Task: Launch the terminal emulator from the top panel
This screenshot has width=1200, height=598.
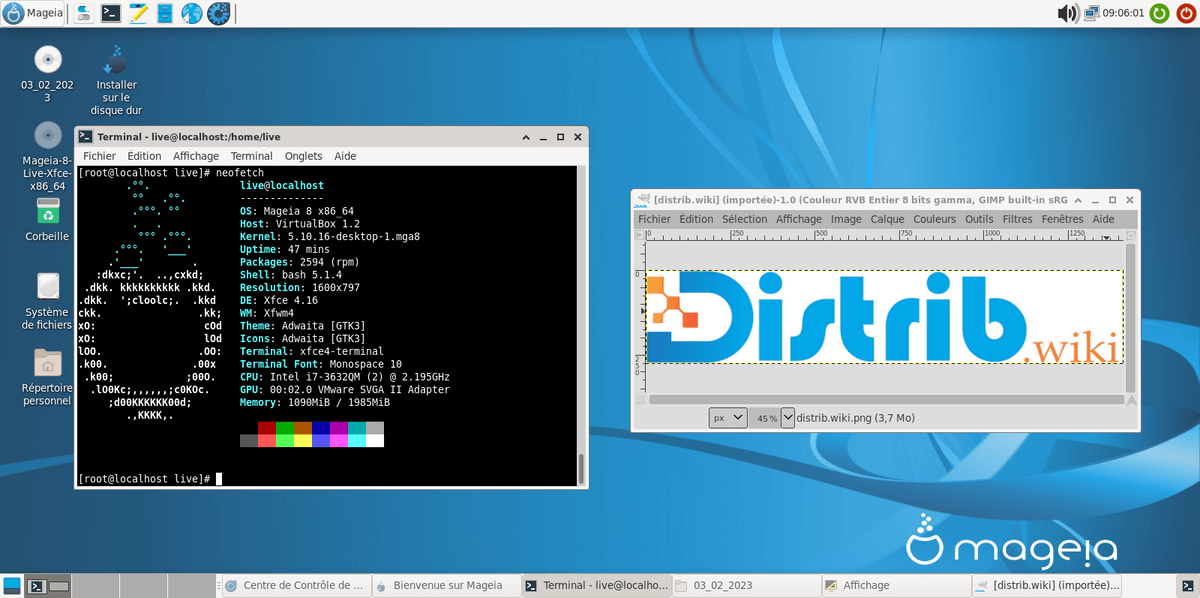Action: point(112,14)
